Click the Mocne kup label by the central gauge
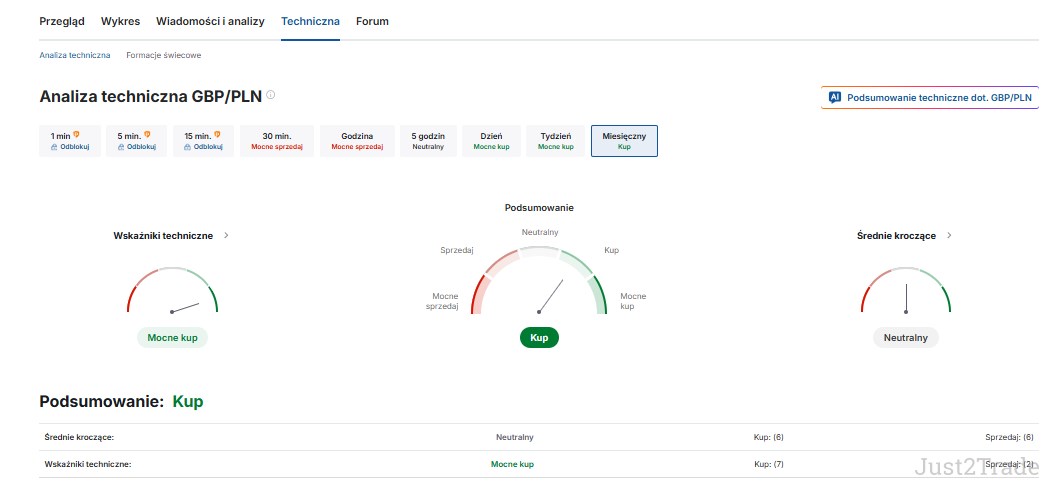This screenshot has height=495, width=1059. [633, 301]
